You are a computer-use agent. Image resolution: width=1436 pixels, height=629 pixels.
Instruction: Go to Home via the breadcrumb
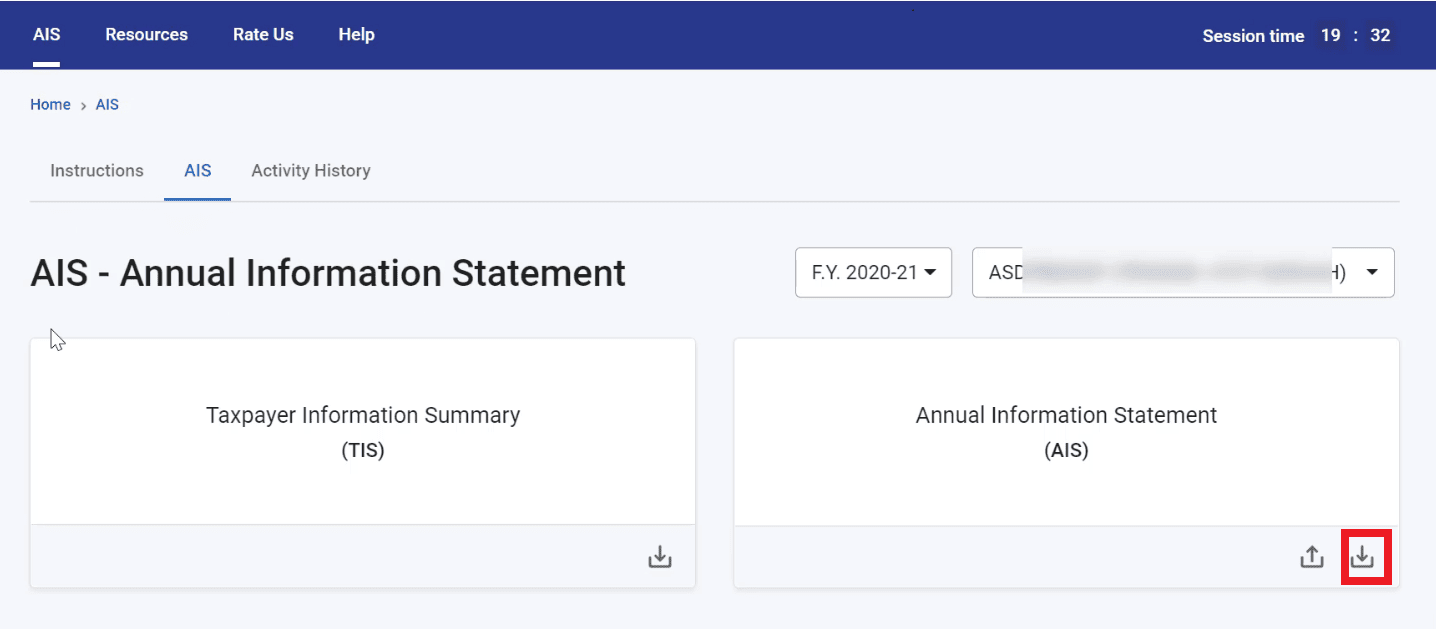point(50,105)
